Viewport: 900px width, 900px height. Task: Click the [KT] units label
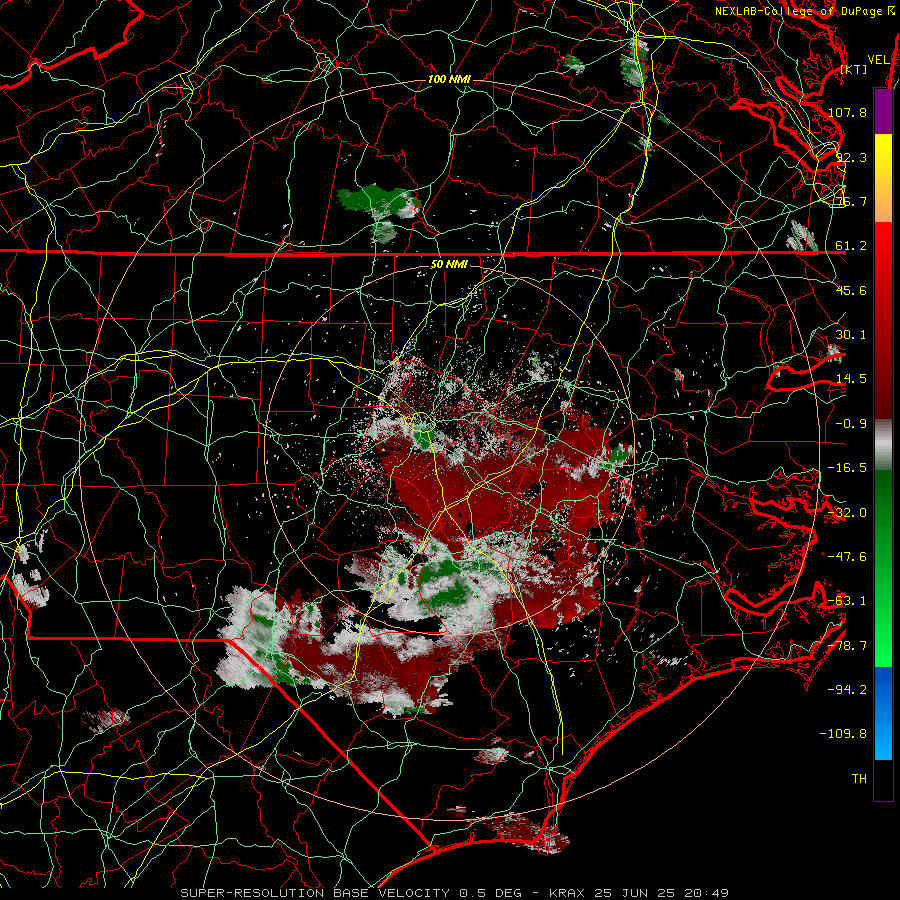tap(854, 69)
